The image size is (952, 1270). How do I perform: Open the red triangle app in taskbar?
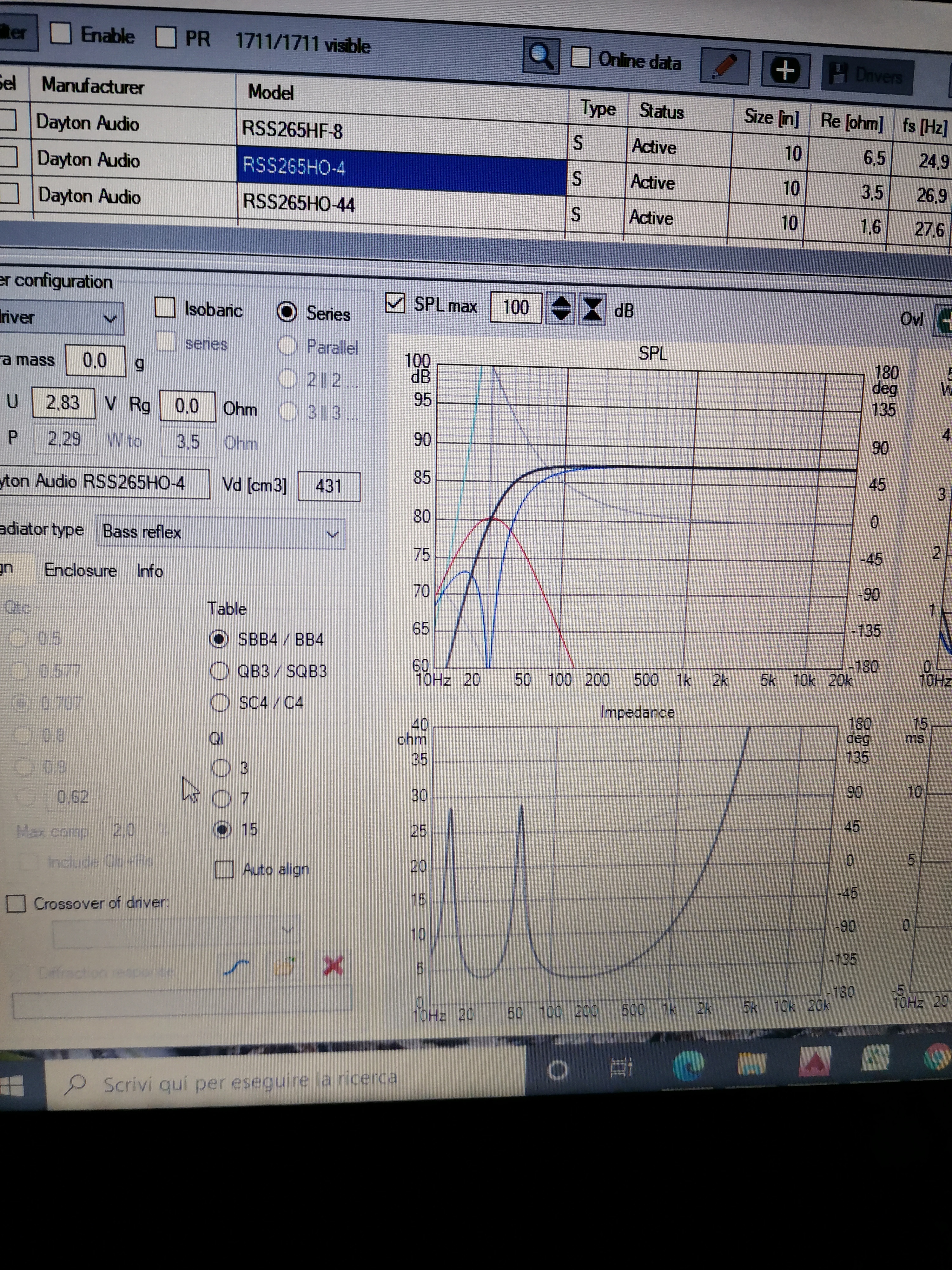[x=815, y=1061]
